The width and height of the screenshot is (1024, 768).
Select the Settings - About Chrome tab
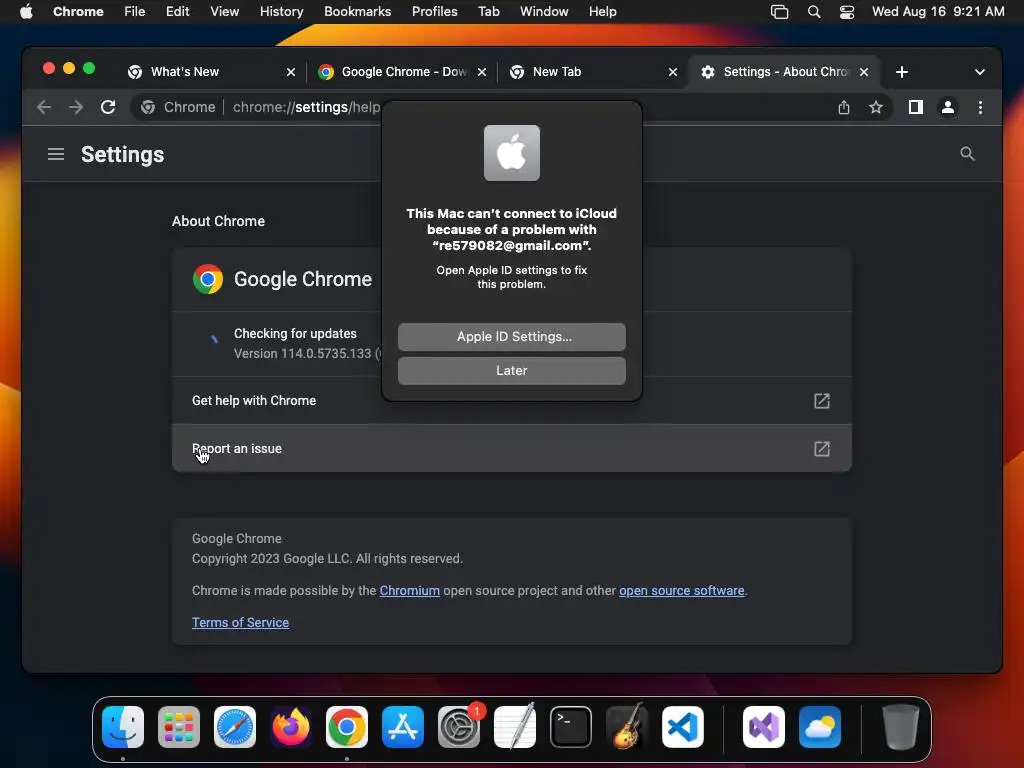tap(784, 72)
